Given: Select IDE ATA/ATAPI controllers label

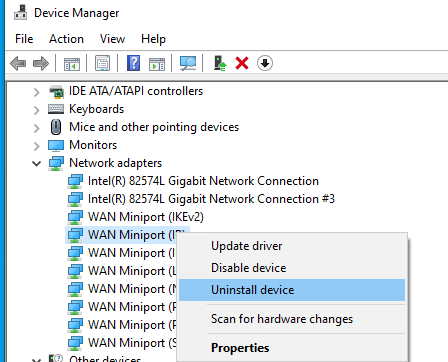Looking at the screenshot, I should (136, 91).
